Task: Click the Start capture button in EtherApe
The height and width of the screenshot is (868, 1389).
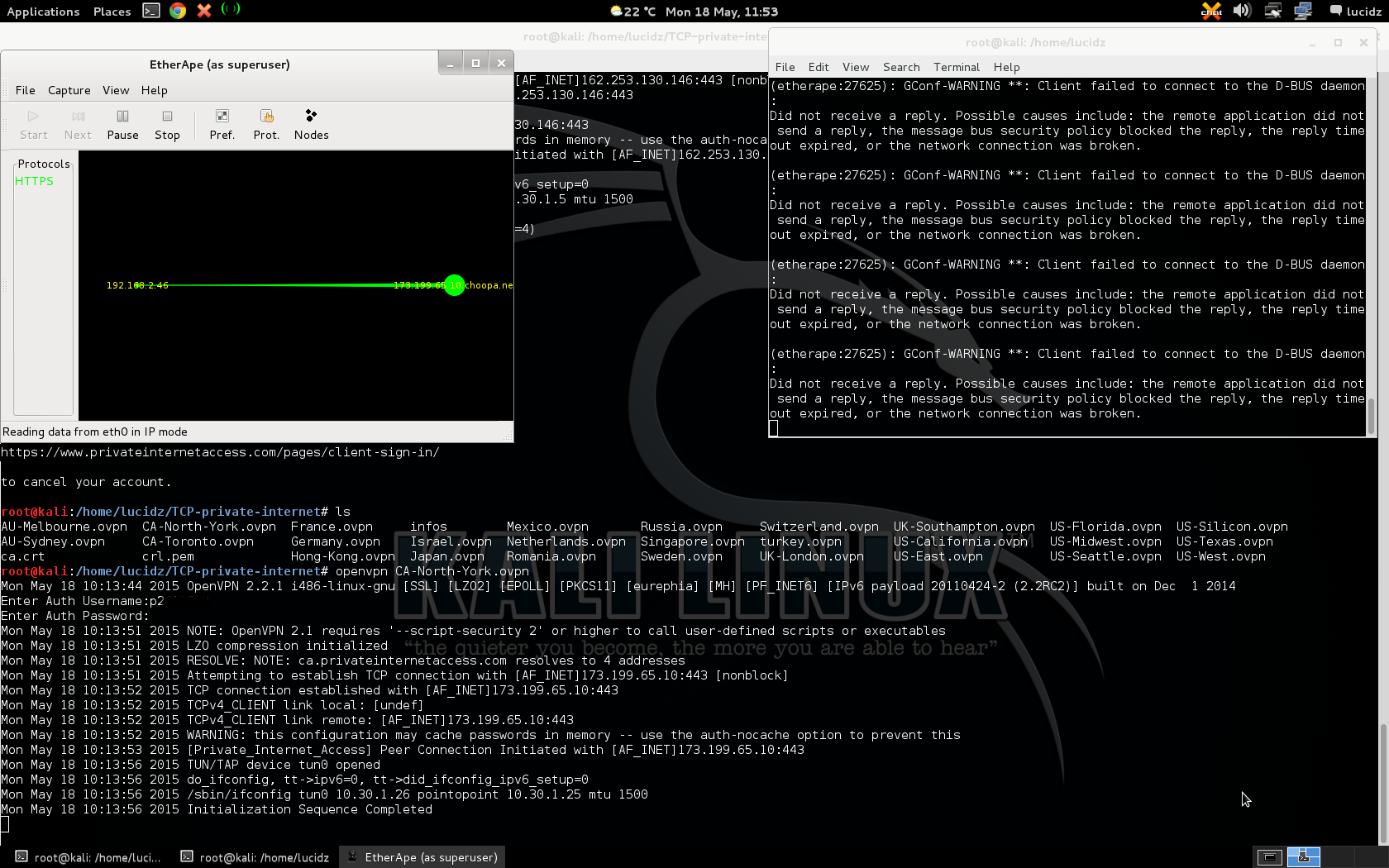Action: click(x=34, y=125)
